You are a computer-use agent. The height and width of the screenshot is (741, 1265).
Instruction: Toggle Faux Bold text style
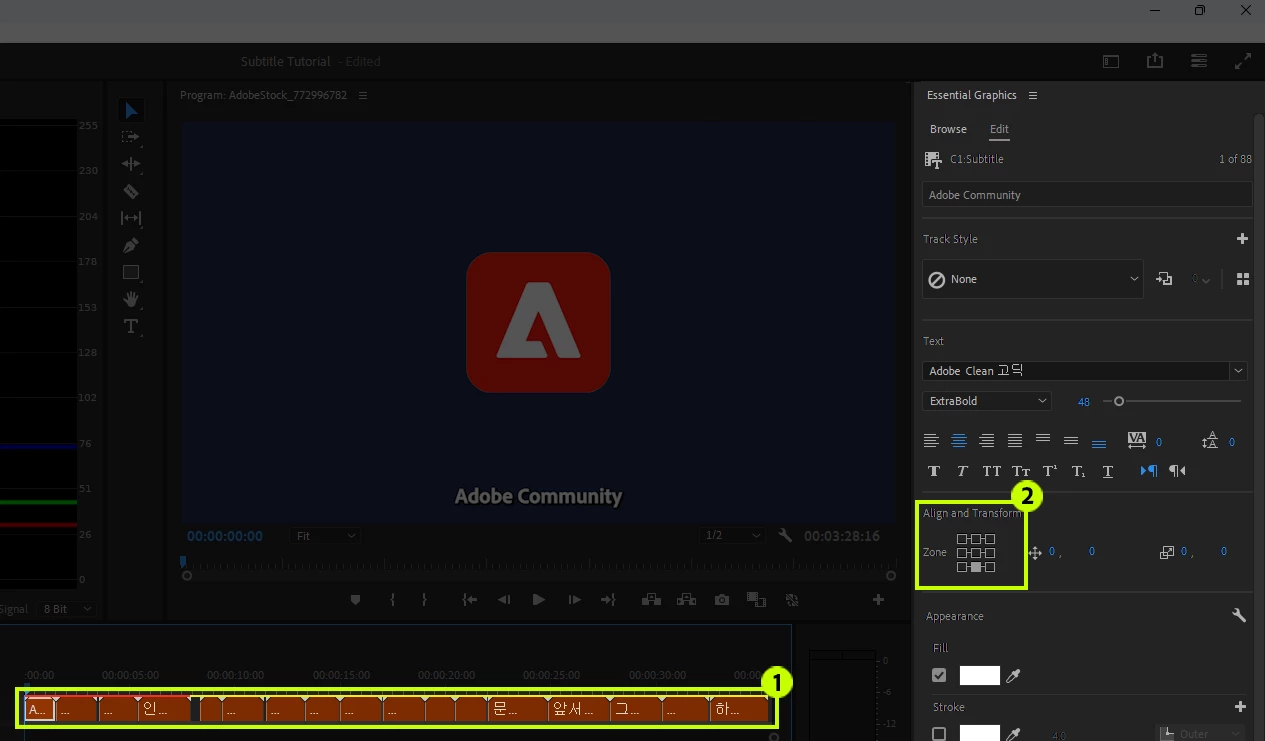[934, 471]
